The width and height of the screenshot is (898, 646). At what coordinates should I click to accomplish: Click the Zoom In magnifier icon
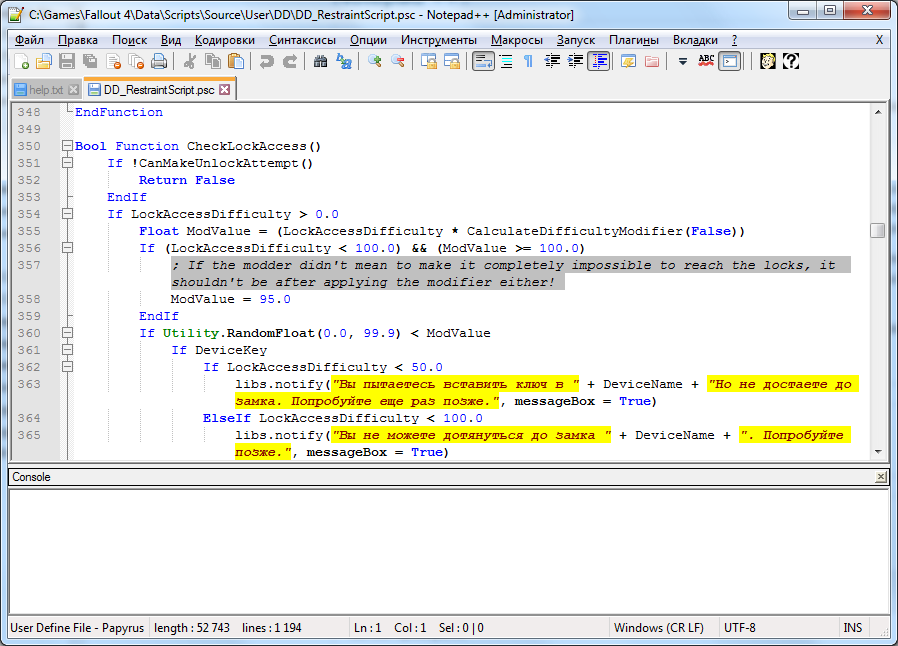[375, 62]
